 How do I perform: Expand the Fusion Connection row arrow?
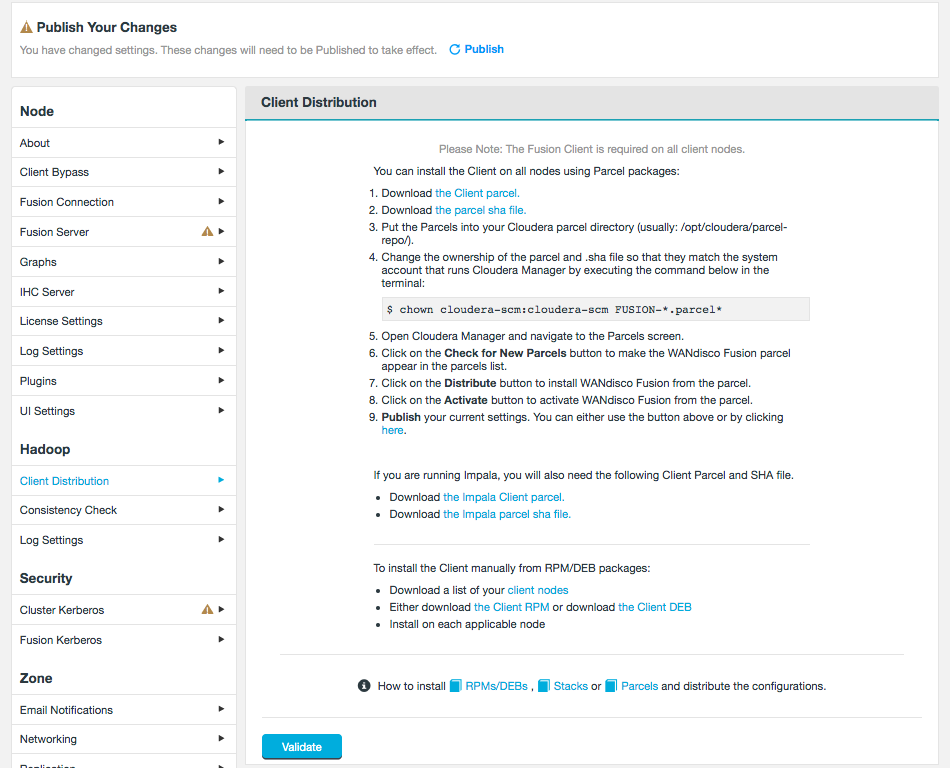click(x=221, y=201)
